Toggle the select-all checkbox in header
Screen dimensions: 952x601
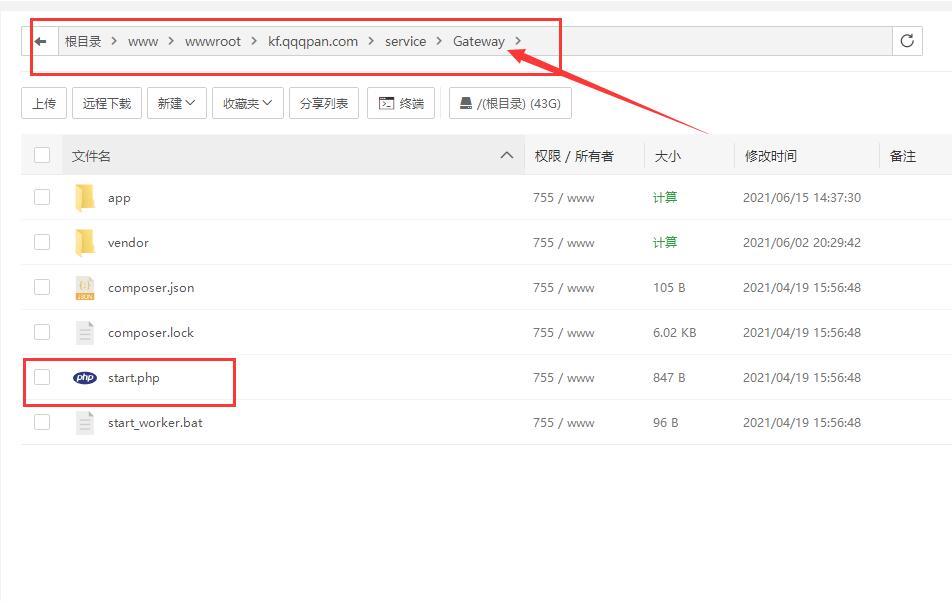click(42, 155)
